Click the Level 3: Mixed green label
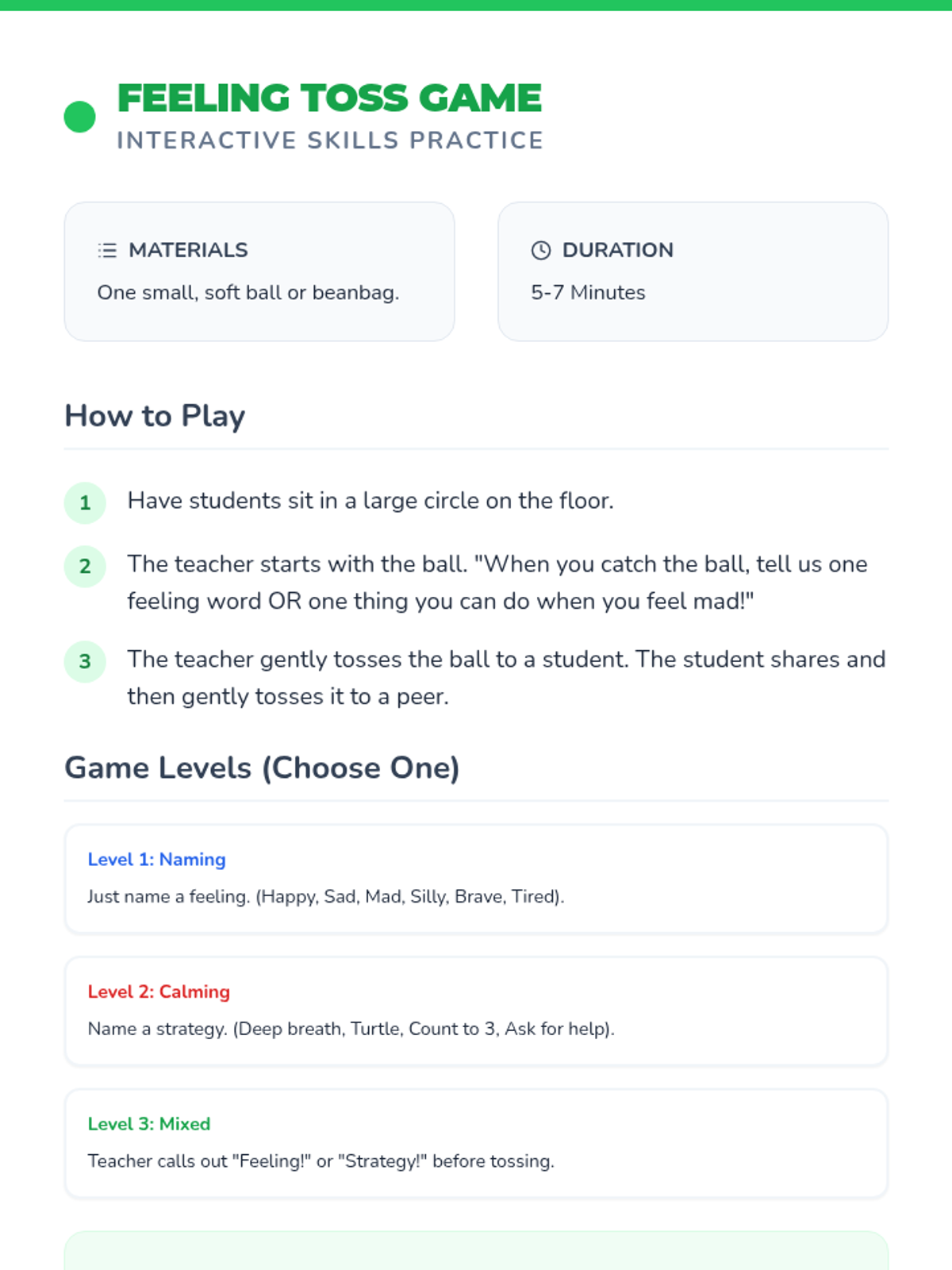The width and height of the screenshot is (952, 1270). (149, 1124)
